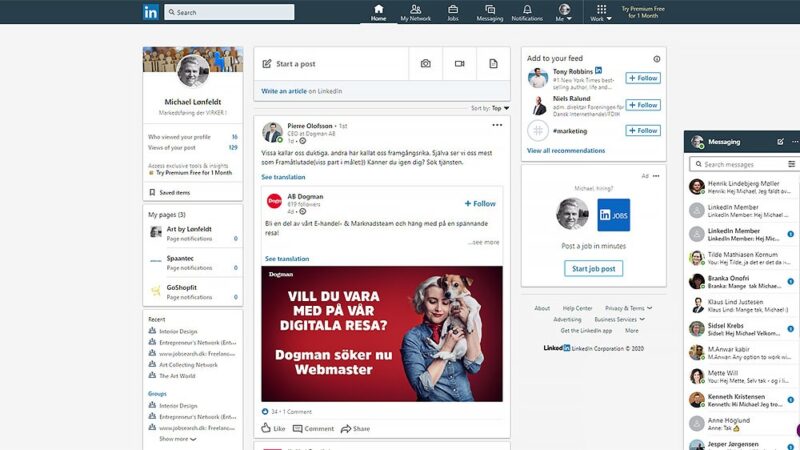Expand post with ...see more

483,242
